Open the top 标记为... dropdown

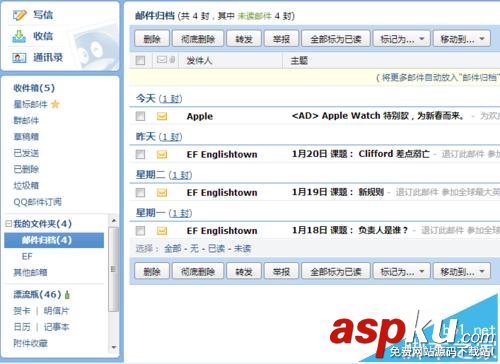(402, 39)
